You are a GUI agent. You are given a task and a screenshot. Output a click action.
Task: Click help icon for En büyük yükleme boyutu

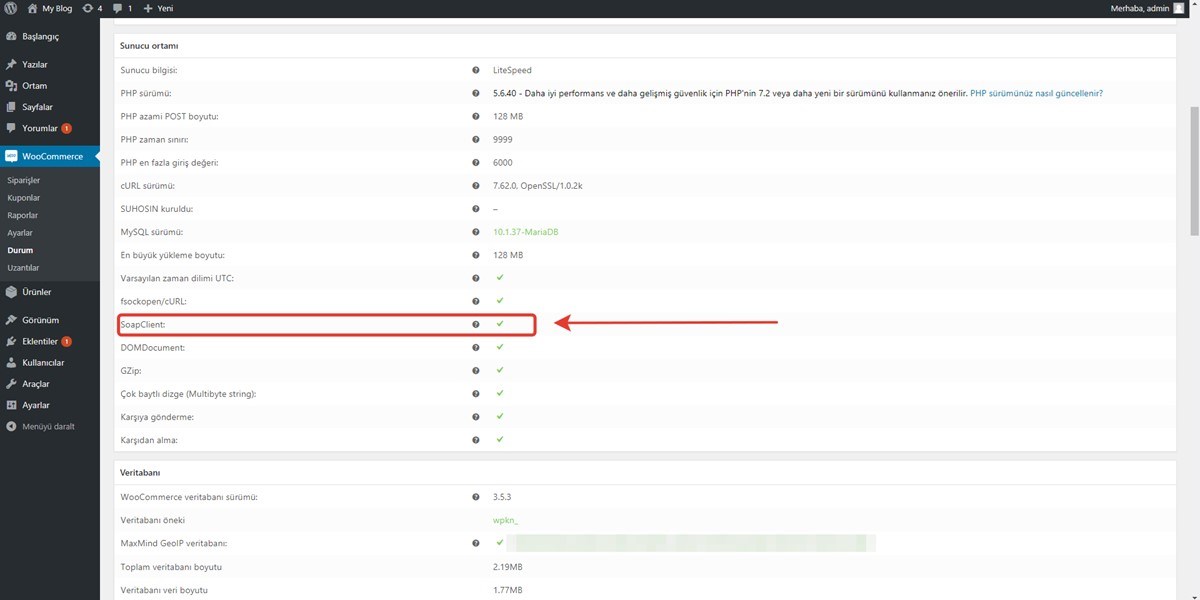click(476, 255)
